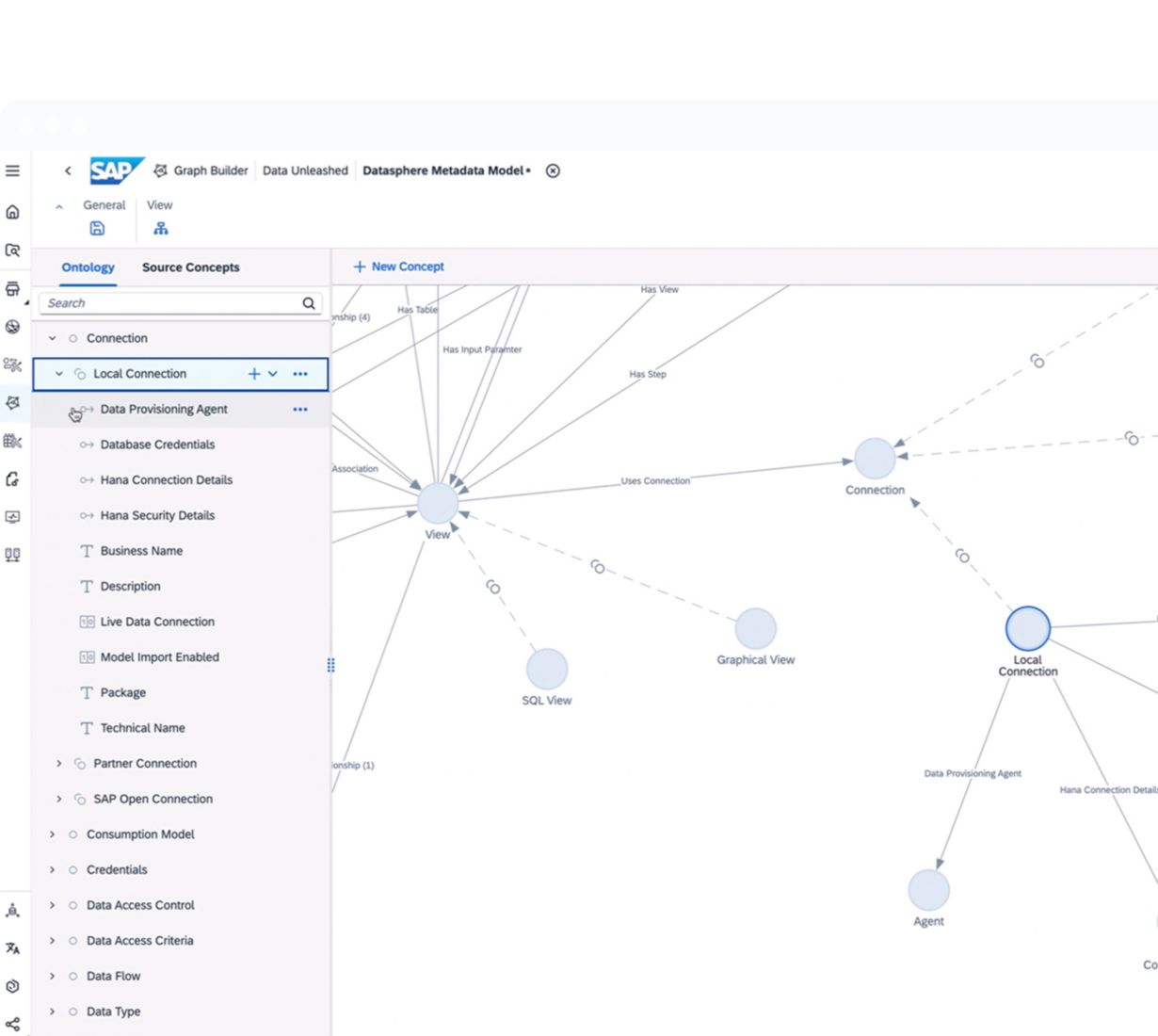Click the New Concept button

(x=398, y=267)
